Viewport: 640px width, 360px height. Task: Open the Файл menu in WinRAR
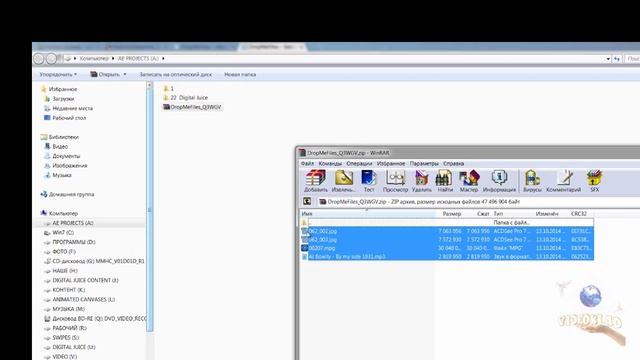307,164
